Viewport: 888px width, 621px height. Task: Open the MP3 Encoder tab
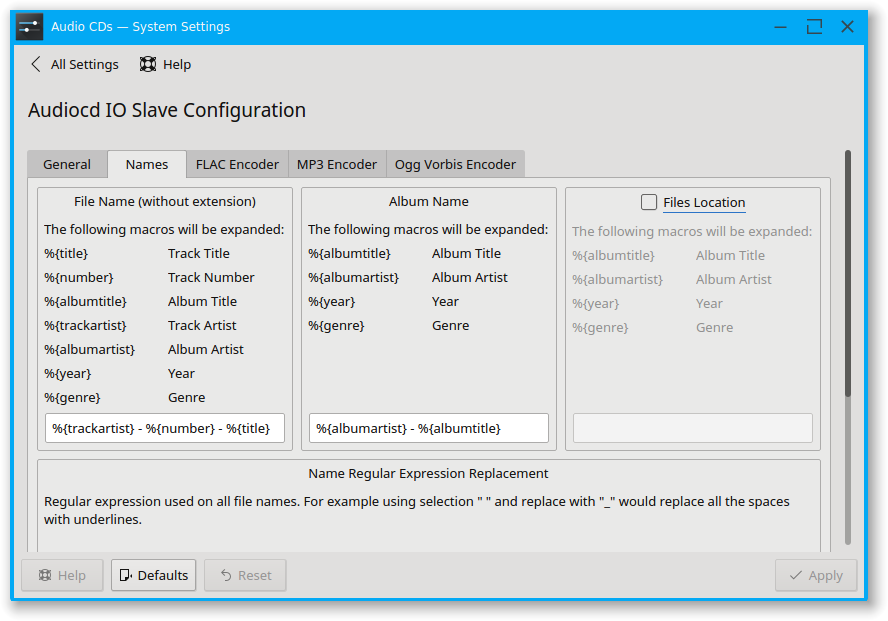[337, 164]
